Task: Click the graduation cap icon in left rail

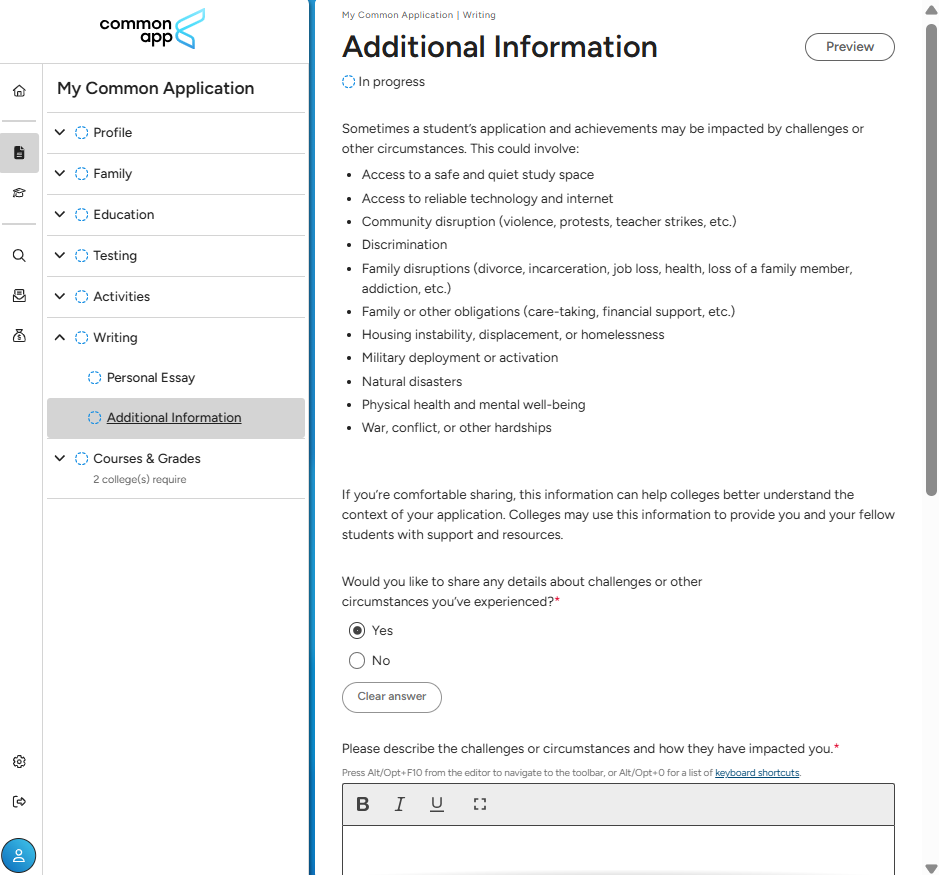Action: point(19,193)
